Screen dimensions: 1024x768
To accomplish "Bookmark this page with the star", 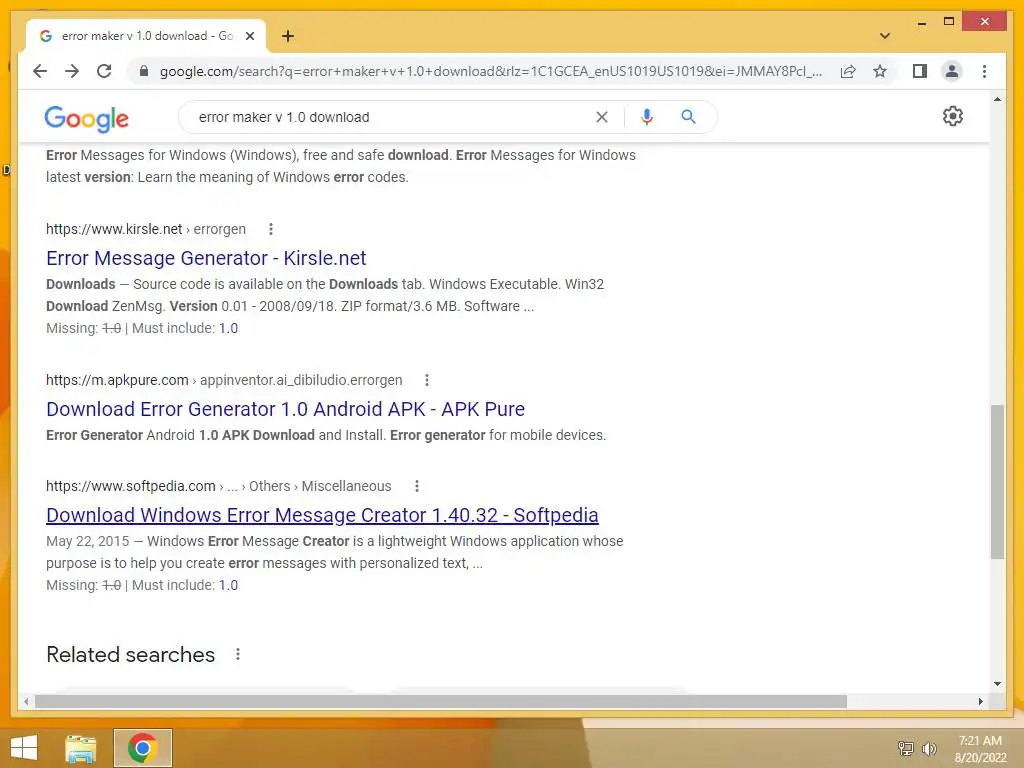I will point(880,71).
